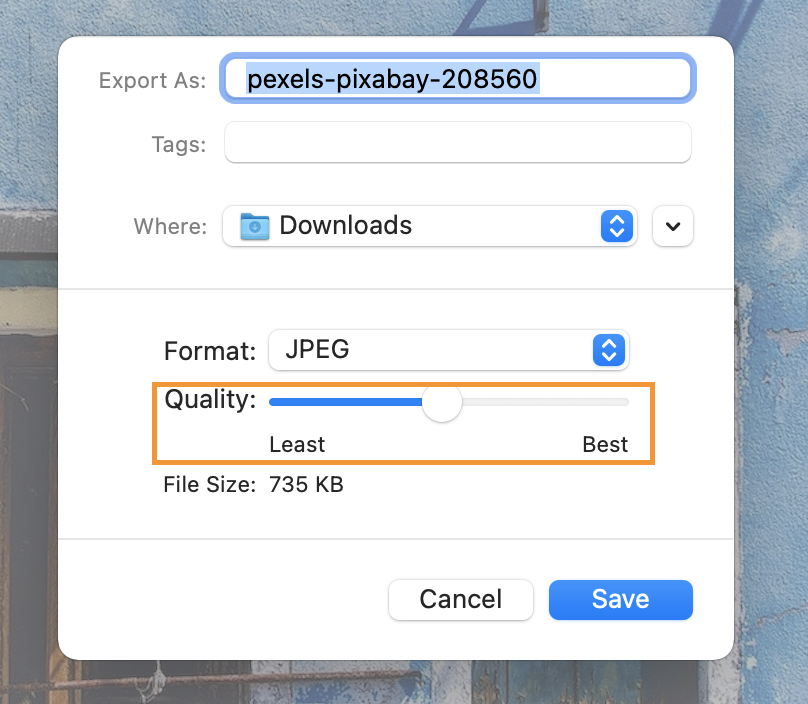Click the "Export As:" label

click(152, 80)
